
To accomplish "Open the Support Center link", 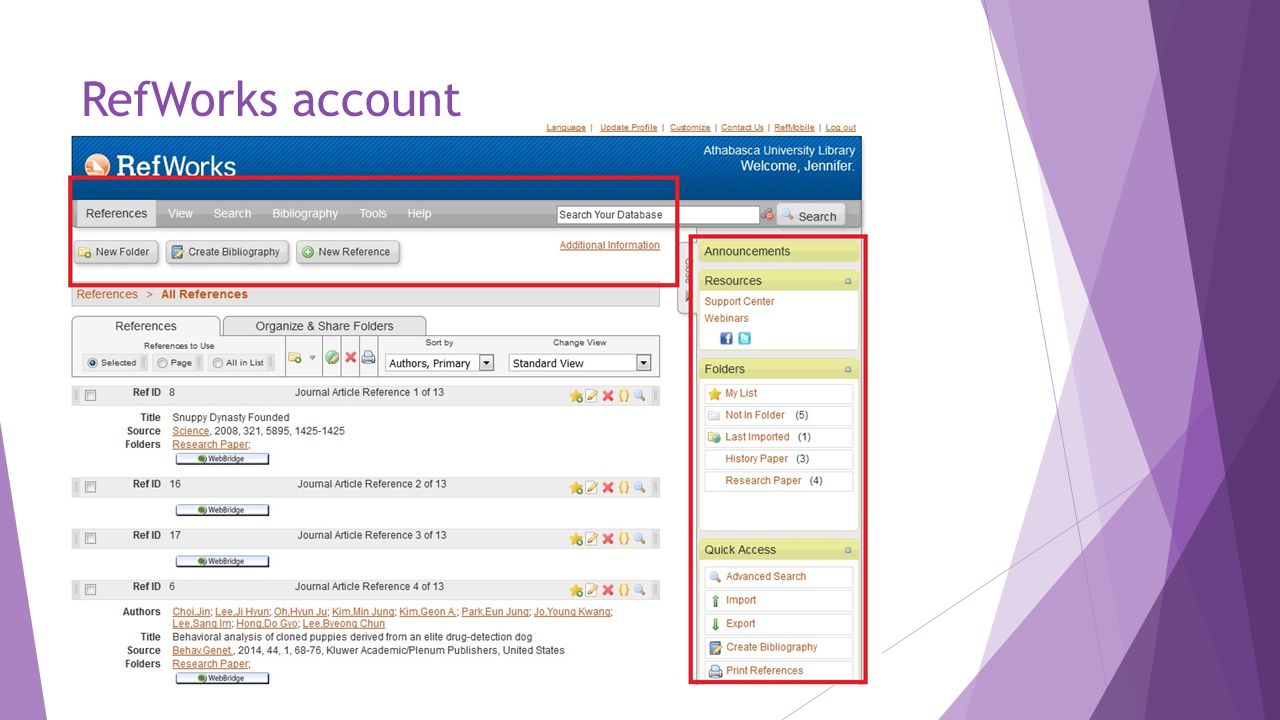I will 739,301.
